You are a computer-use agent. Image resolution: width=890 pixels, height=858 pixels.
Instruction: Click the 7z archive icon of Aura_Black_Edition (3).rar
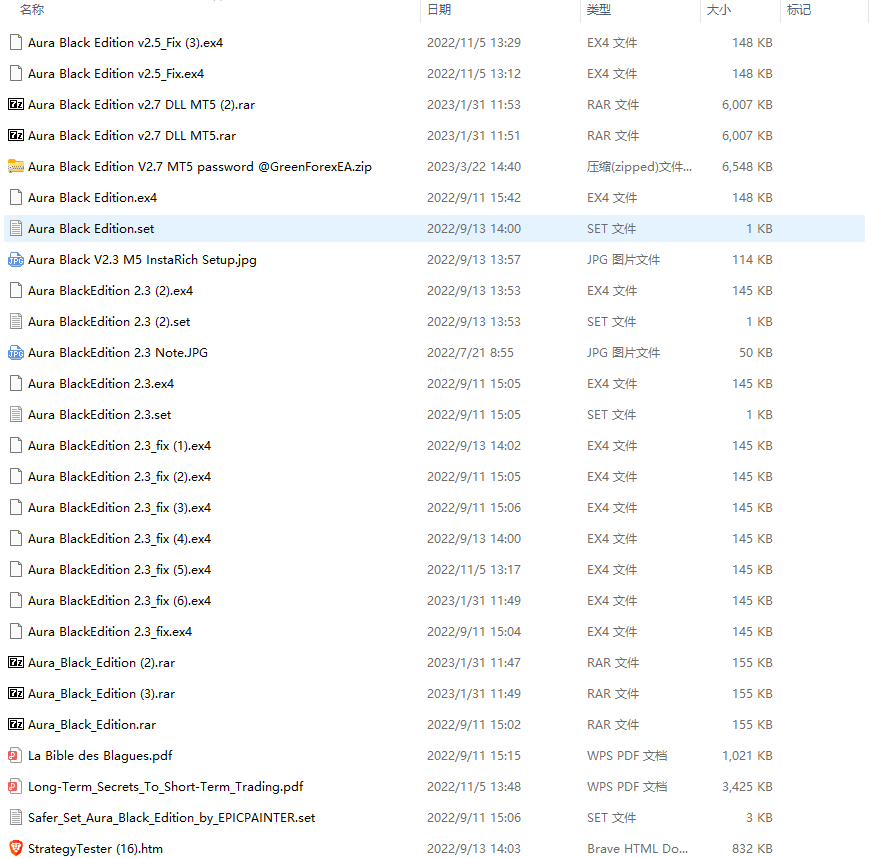click(16, 693)
